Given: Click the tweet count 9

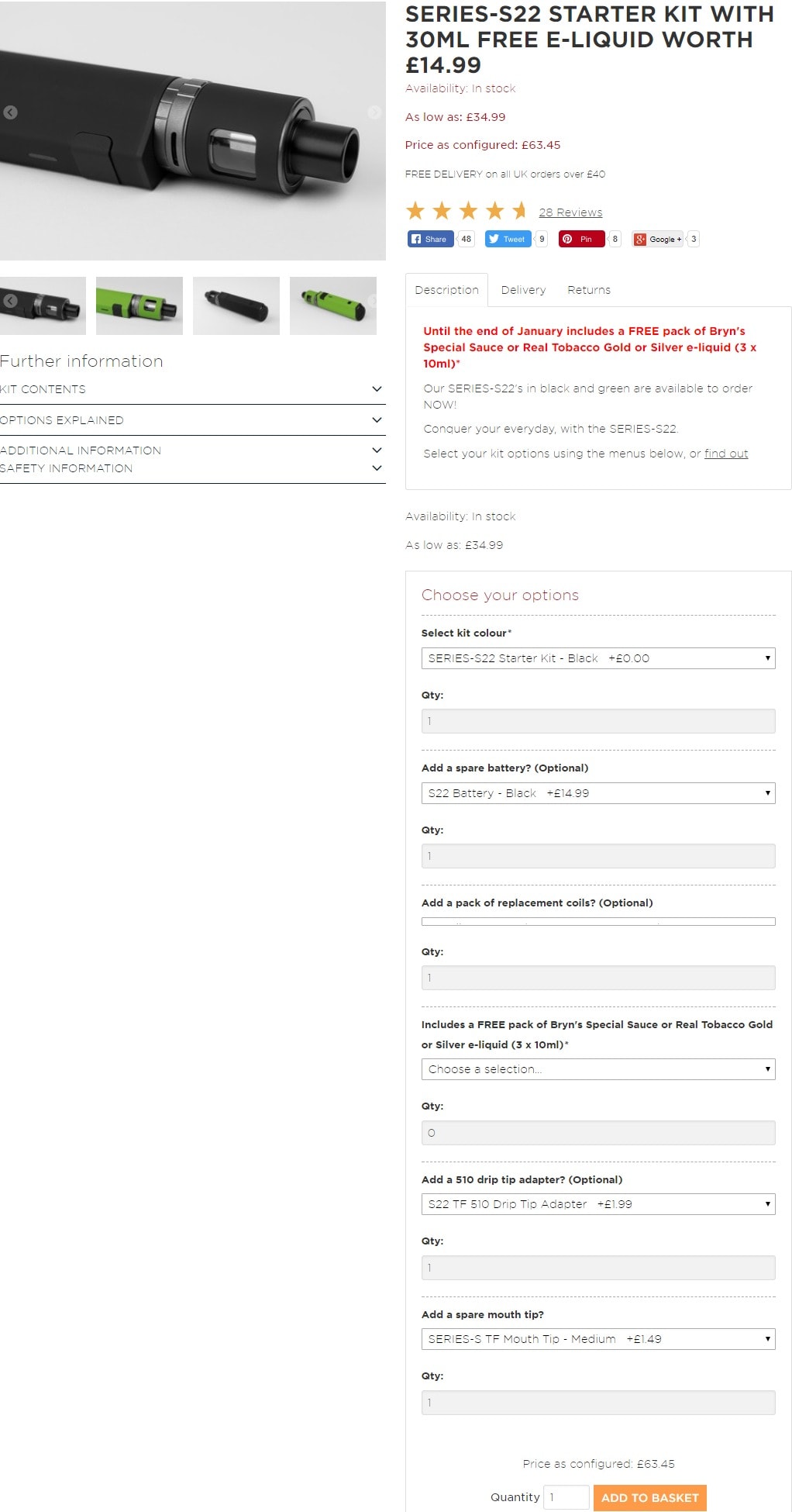Looking at the screenshot, I should click(x=542, y=239).
